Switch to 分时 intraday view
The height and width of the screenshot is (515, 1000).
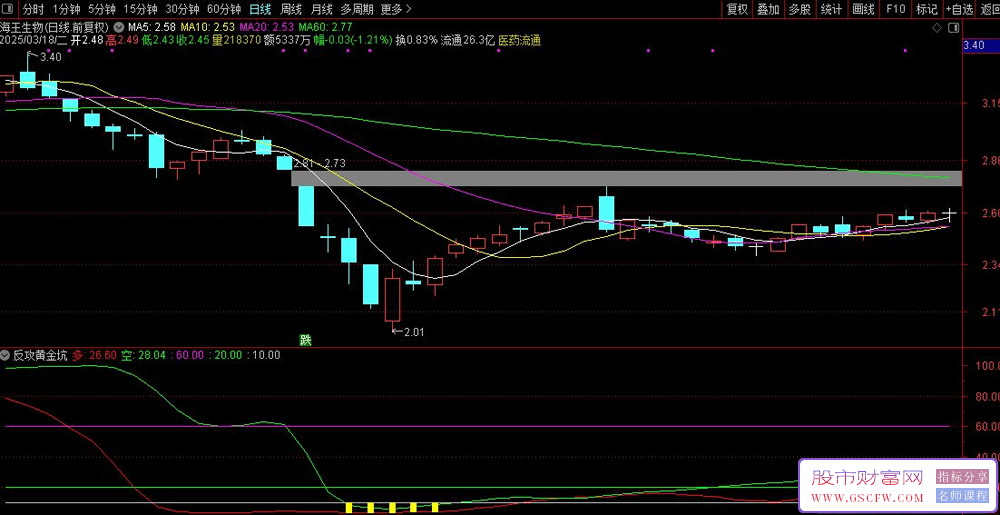click(x=33, y=9)
